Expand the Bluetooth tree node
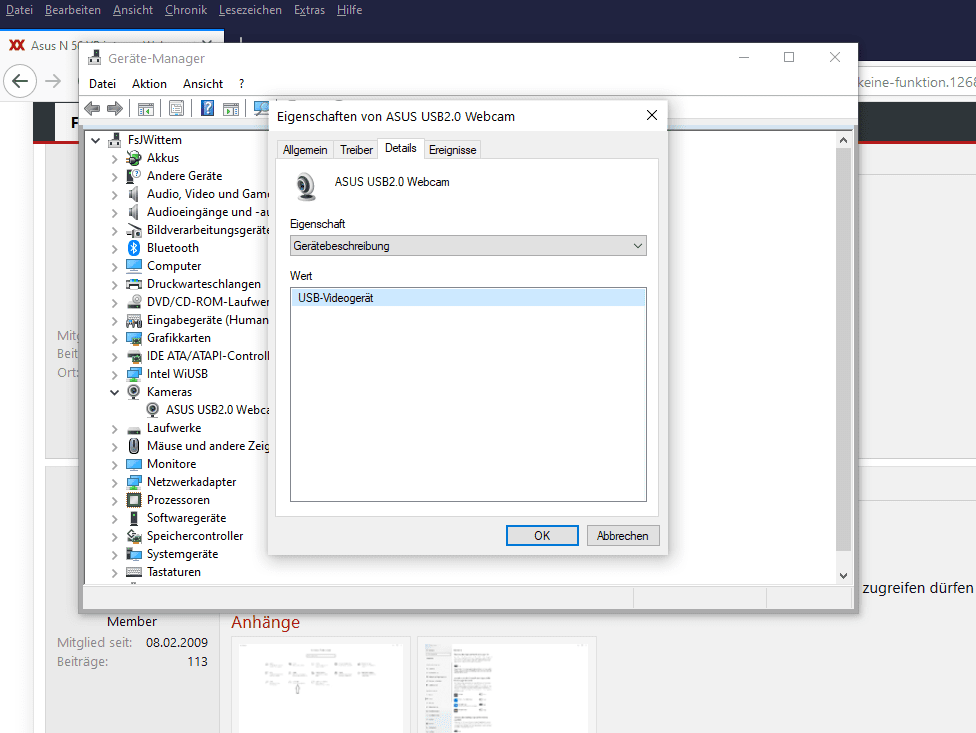 tap(115, 249)
